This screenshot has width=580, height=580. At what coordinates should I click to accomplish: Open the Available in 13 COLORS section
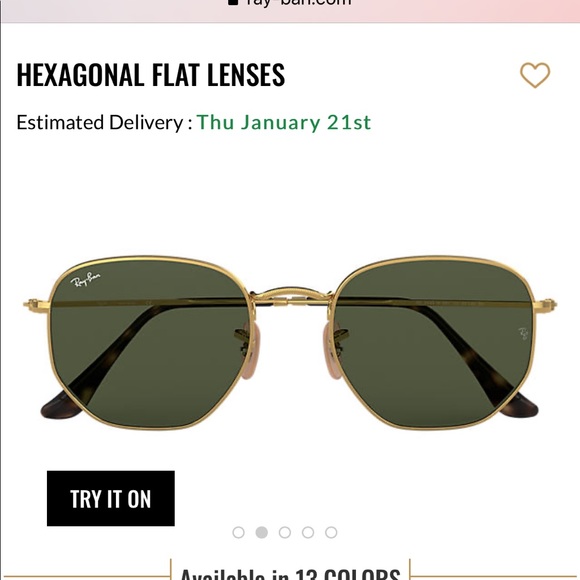click(290, 573)
